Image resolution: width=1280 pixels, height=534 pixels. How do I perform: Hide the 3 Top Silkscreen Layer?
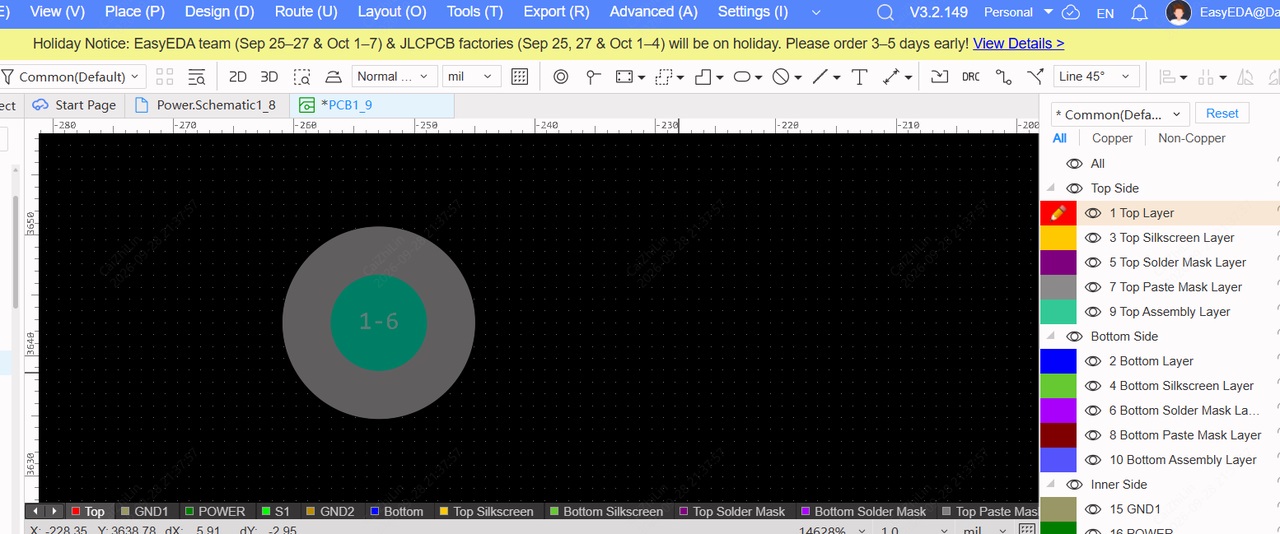click(x=1093, y=238)
